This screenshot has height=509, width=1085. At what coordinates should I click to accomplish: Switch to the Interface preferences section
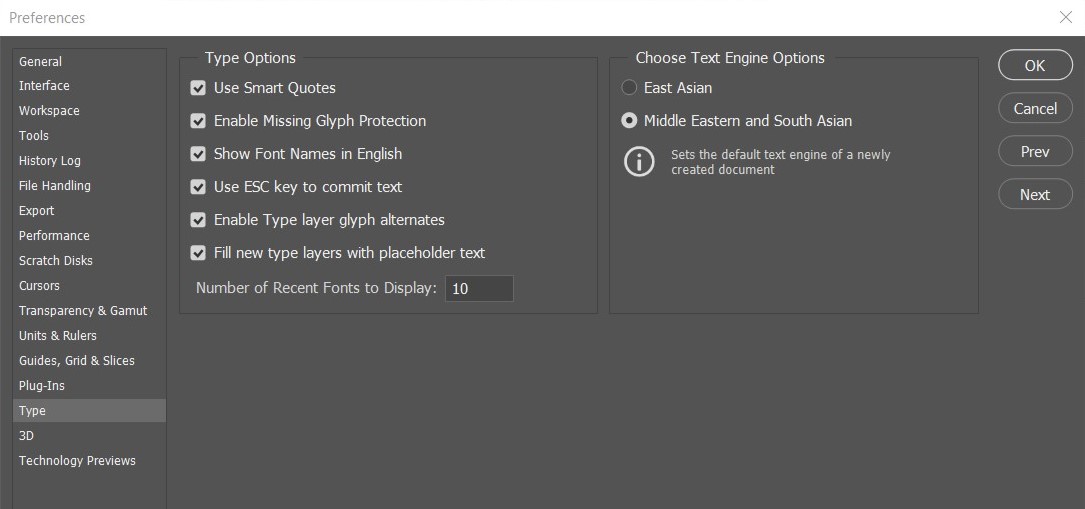click(x=44, y=86)
